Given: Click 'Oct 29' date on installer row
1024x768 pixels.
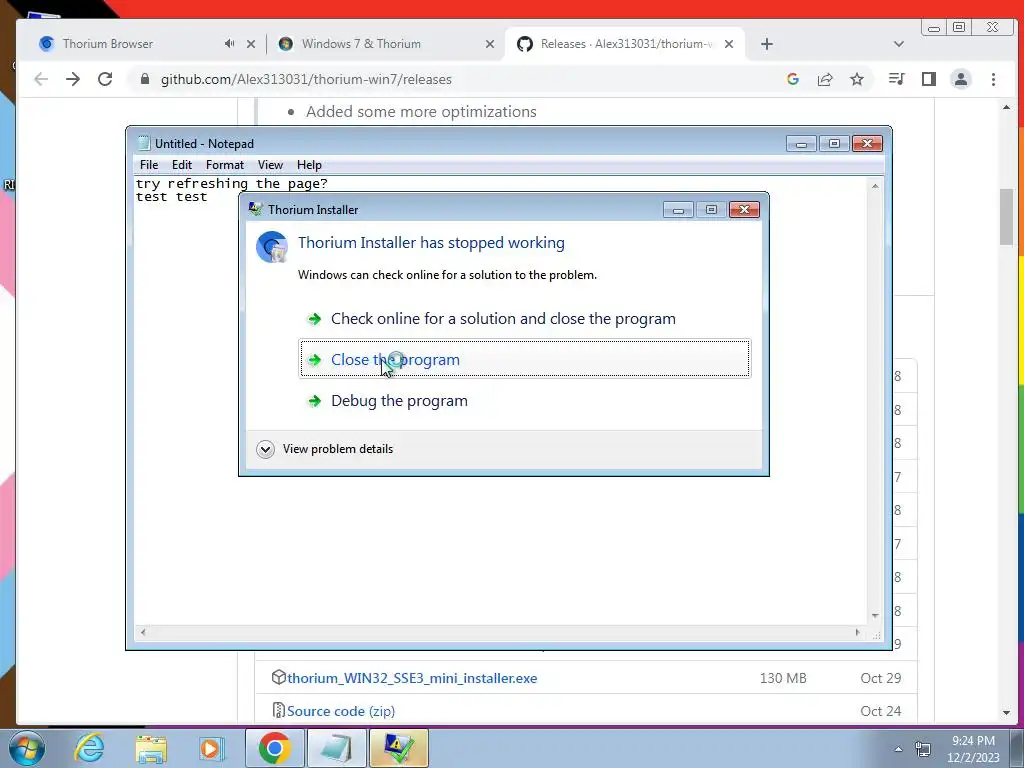Looking at the screenshot, I should point(880,678).
